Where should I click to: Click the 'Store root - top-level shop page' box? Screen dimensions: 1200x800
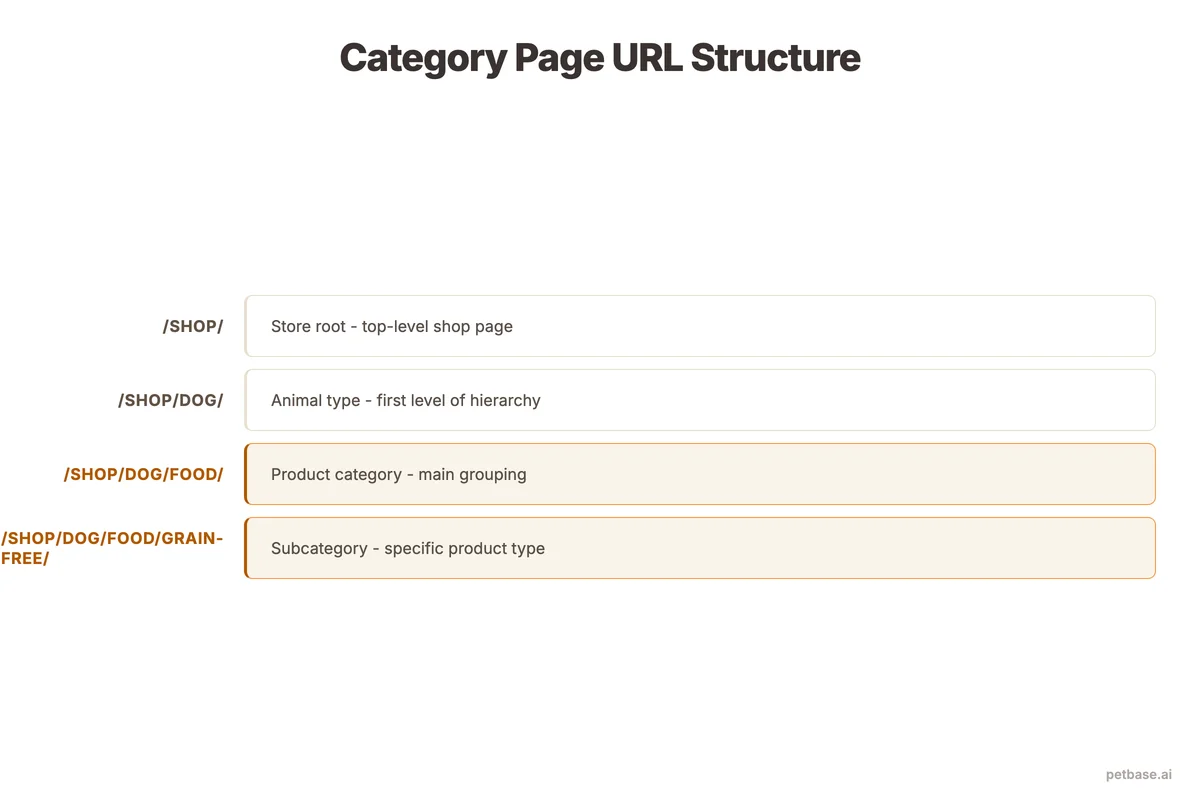coord(700,326)
